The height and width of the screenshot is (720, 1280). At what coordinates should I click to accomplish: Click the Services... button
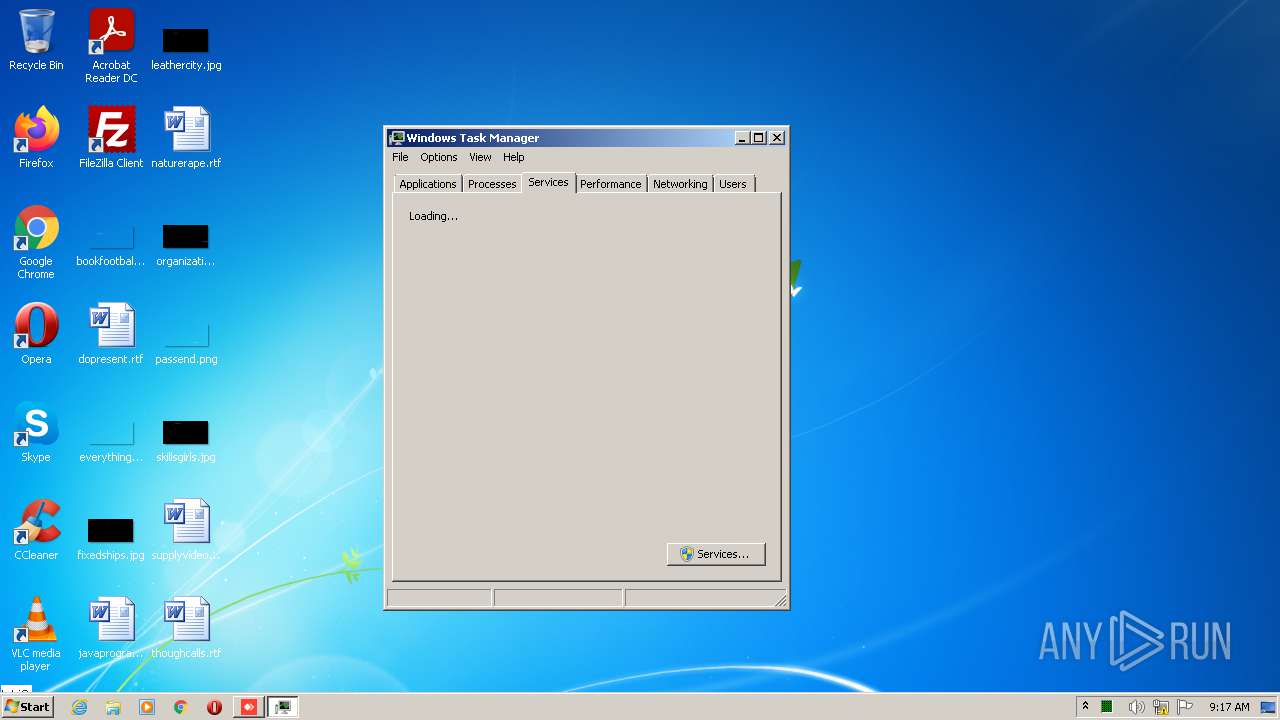[x=716, y=554]
